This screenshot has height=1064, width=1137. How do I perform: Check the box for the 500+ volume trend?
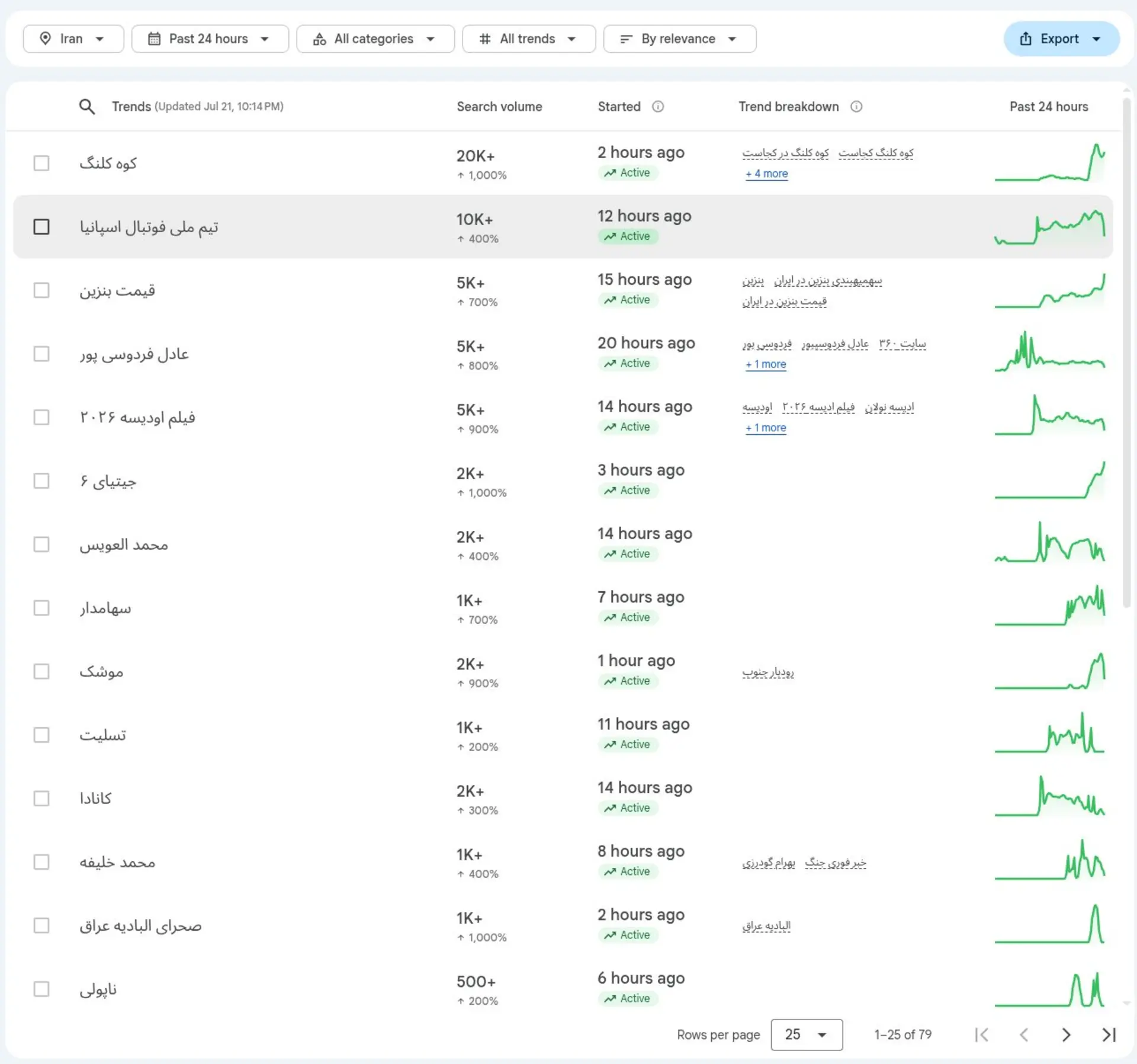(x=41, y=989)
